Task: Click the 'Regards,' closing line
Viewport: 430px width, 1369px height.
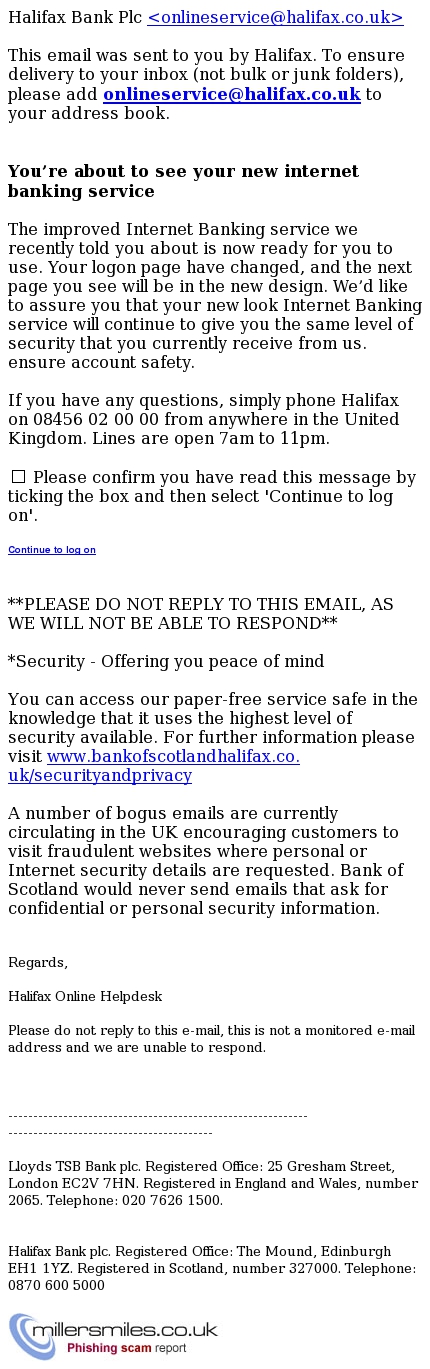Action: pos(38,963)
